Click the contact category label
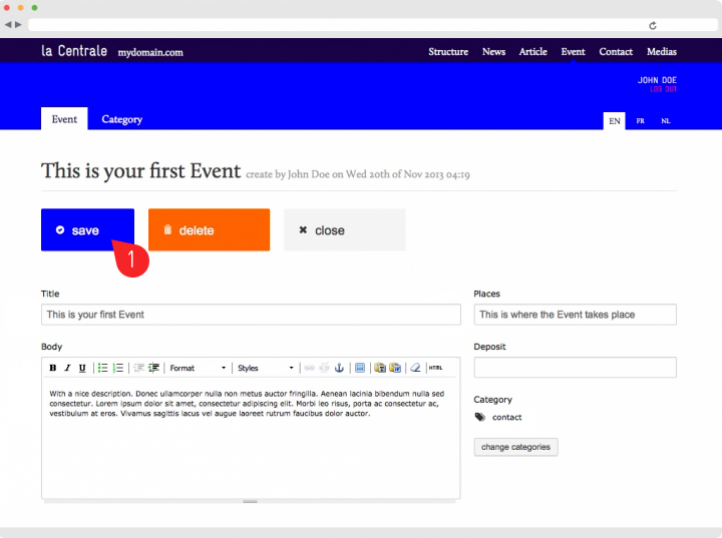The height and width of the screenshot is (538, 722). coord(507,417)
